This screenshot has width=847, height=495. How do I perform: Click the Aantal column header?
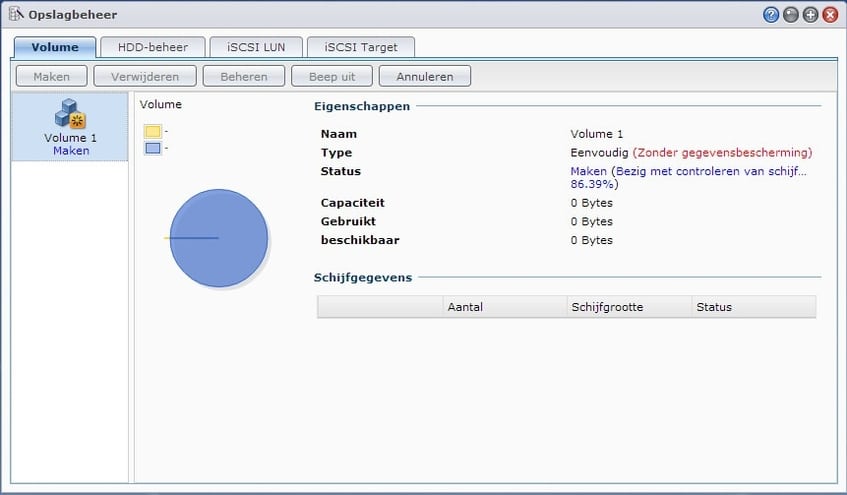[x=504, y=307]
